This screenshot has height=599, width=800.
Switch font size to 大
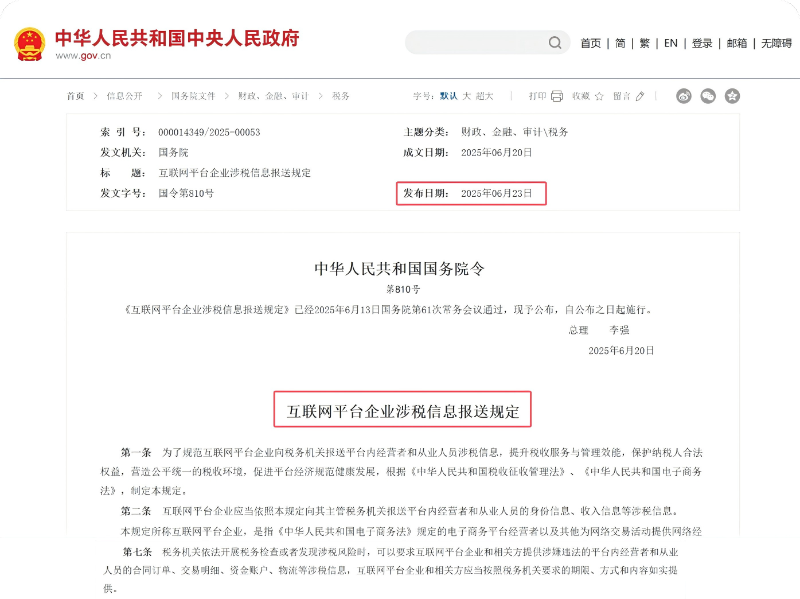coord(466,95)
